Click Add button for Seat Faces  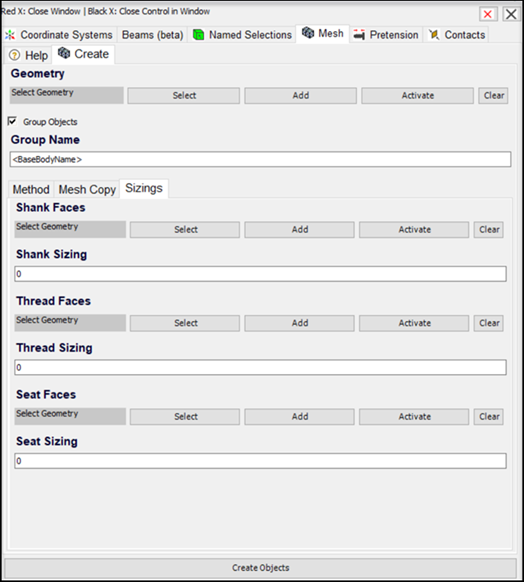299,417
